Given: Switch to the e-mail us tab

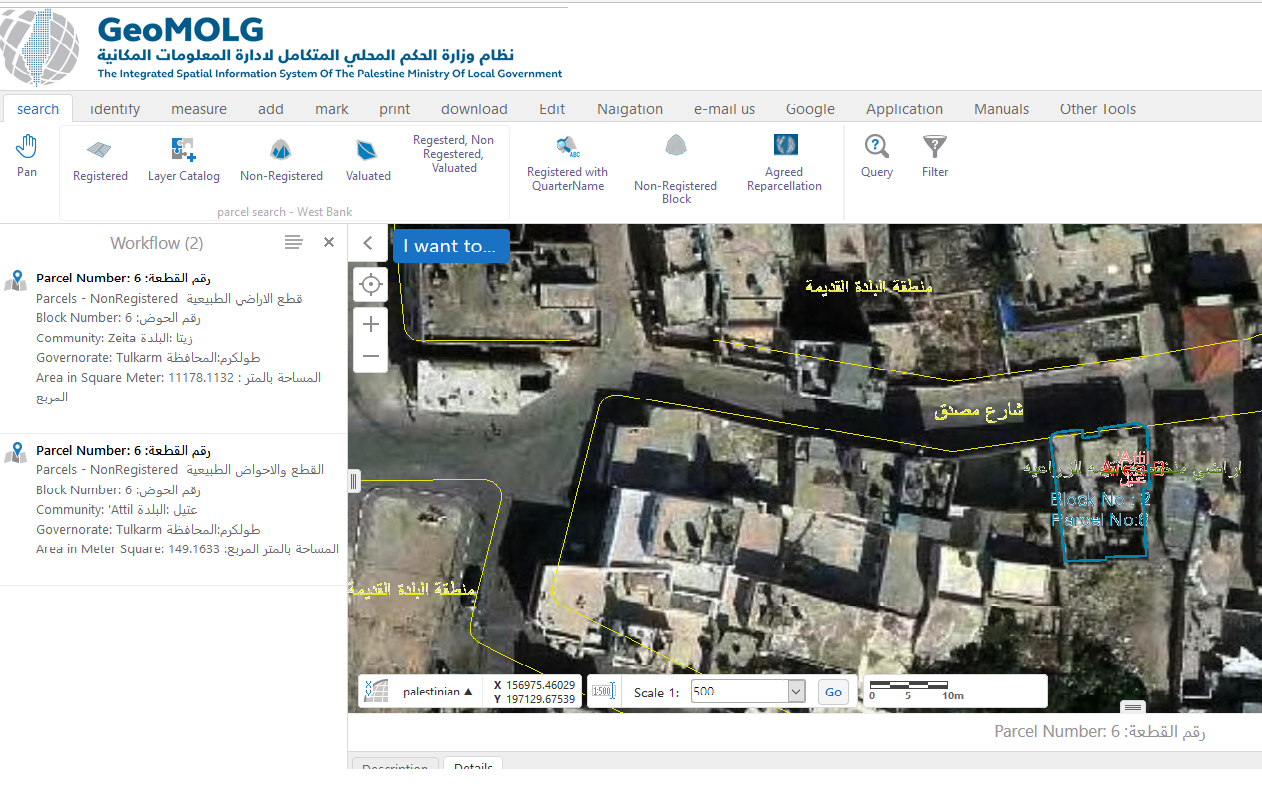Looking at the screenshot, I should click(x=725, y=109).
